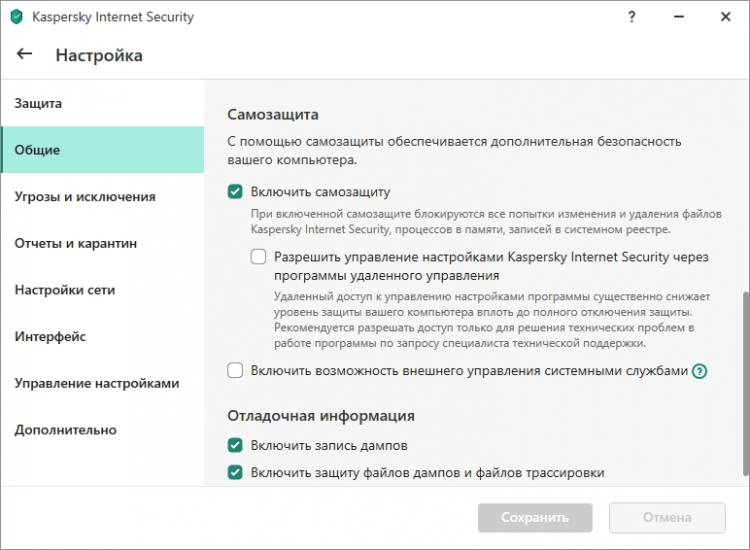Viewport: 750px width, 550px height.
Task: Open Настройки сети section
Action: click(x=65, y=290)
